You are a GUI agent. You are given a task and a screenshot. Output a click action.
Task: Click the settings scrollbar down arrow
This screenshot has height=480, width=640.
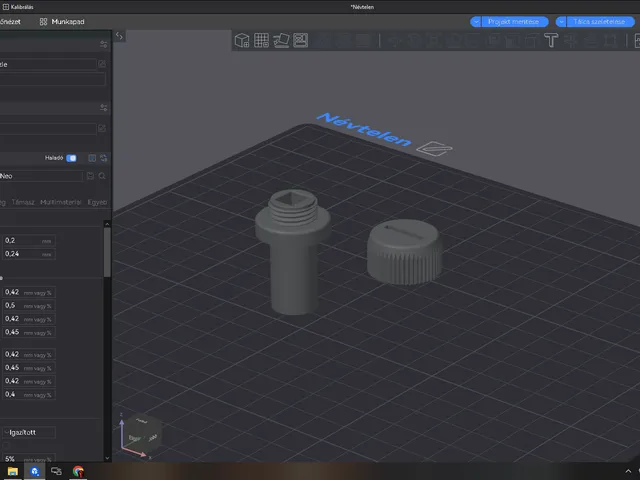[107, 458]
